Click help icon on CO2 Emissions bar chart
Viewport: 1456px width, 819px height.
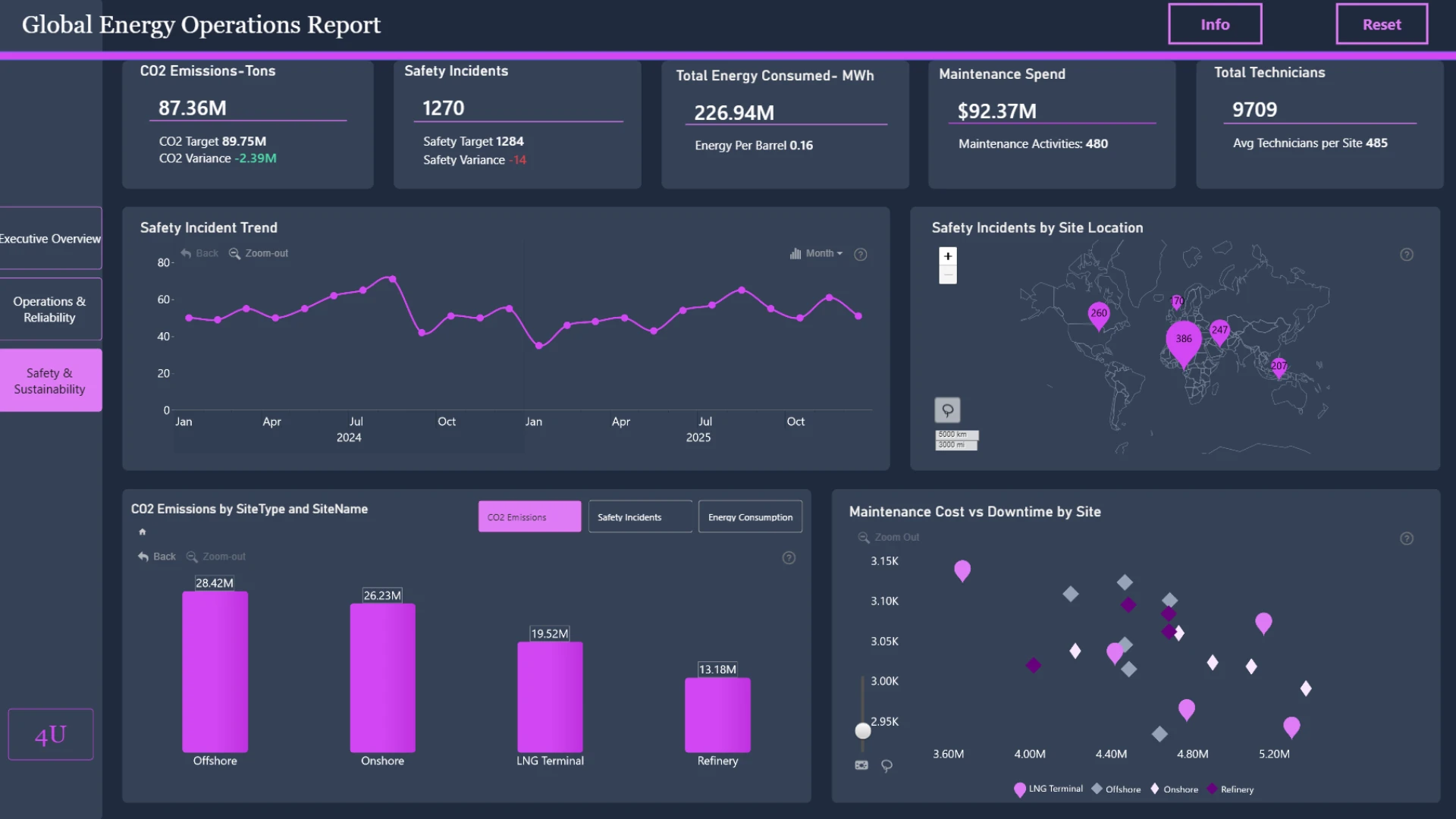(789, 558)
